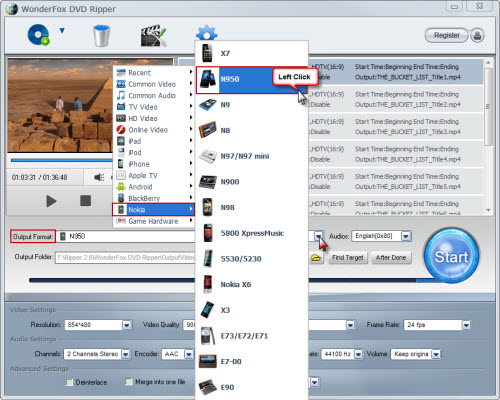Choose the N950 device profile

click(252, 80)
